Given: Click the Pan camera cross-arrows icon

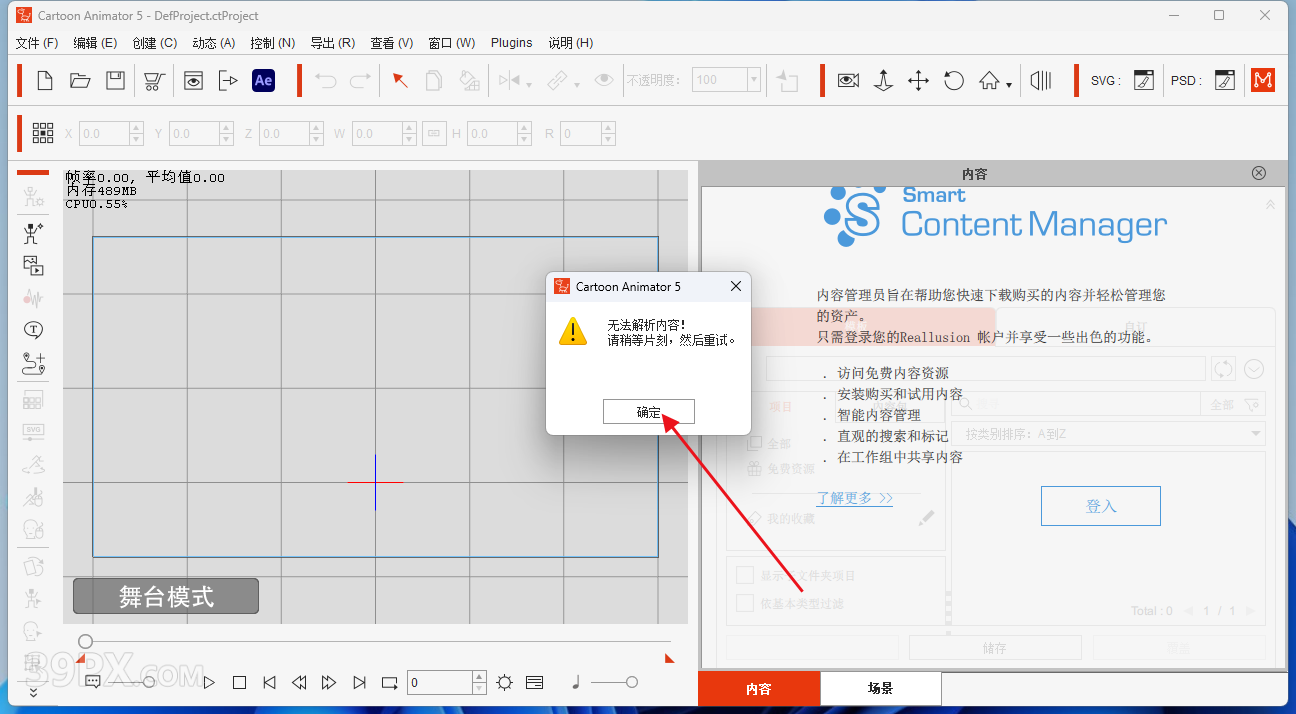Looking at the screenshot, I should [x=918, y=81].
